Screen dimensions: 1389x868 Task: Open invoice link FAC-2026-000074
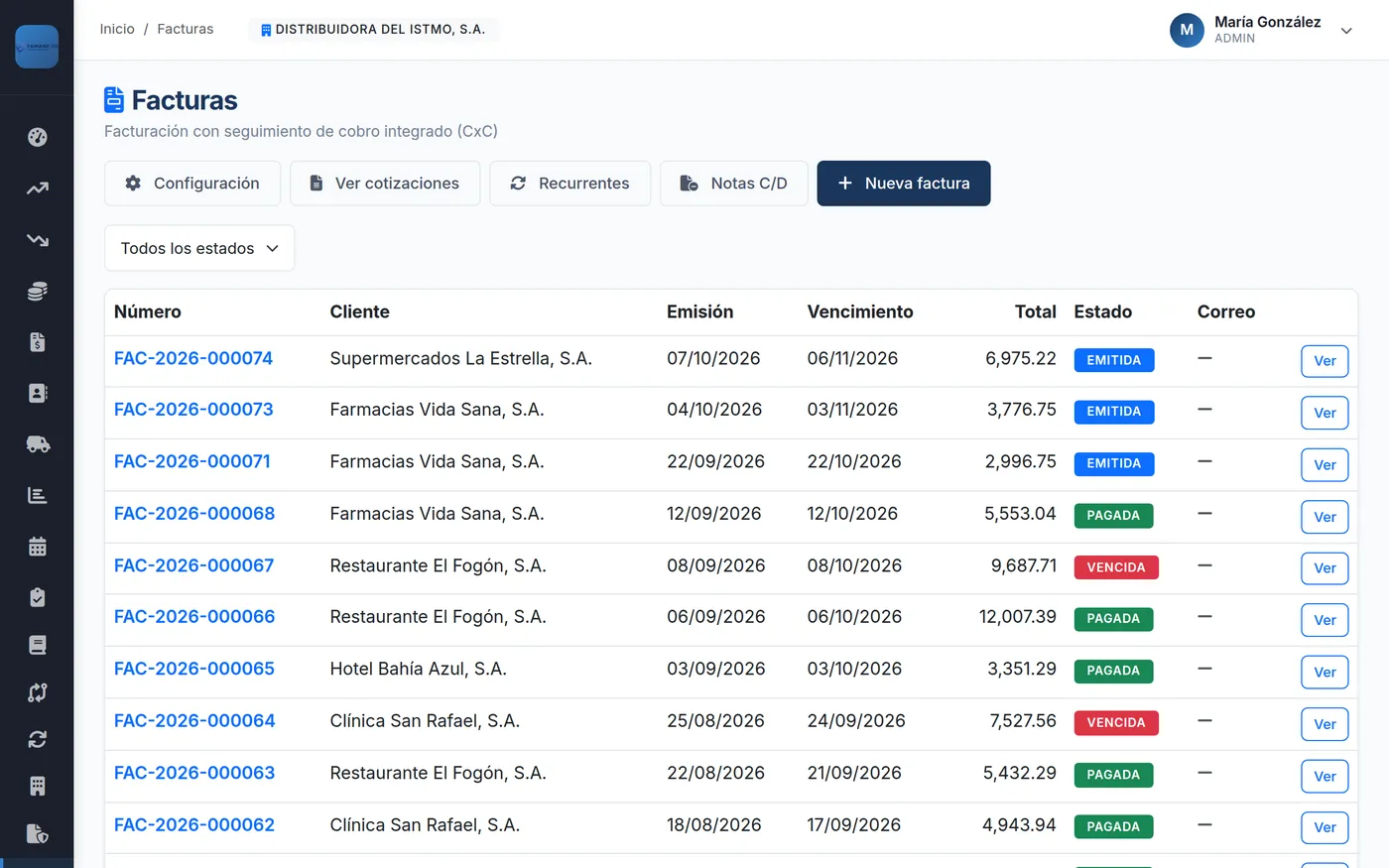pos(193,358)
